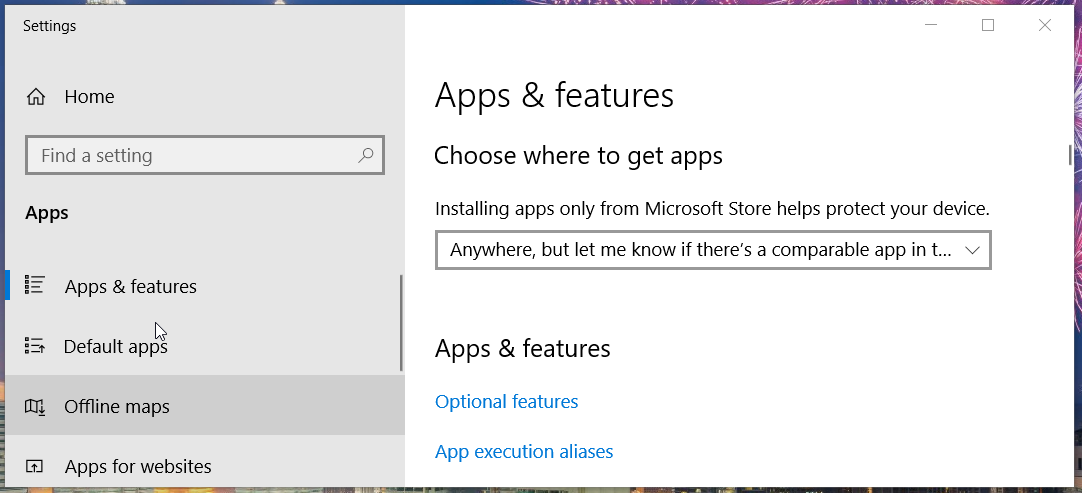The height and width of the screenshot is (493, 1082).
Task: Close the Settings window
Action: click(1045, 26)
